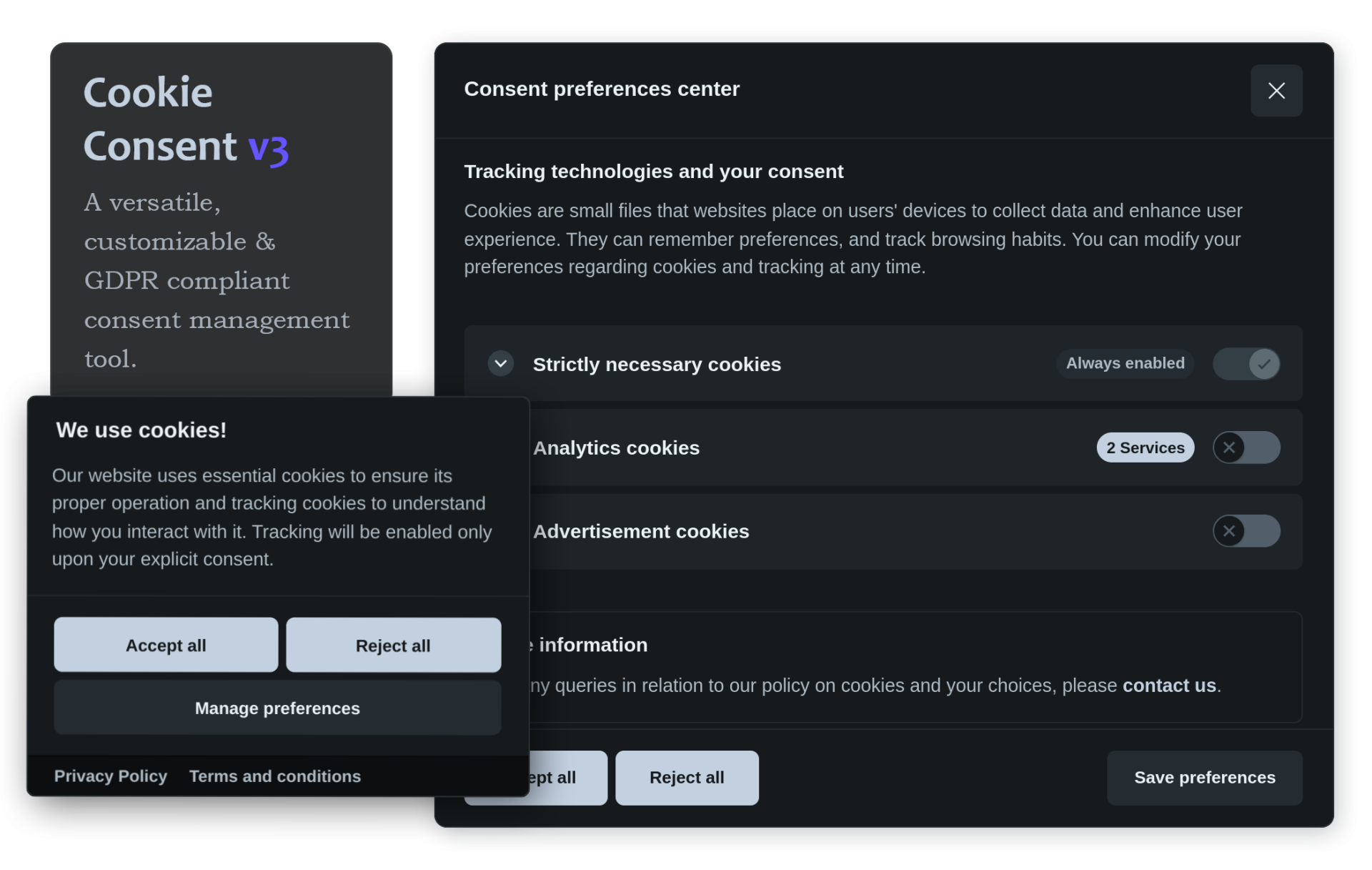
Task: Click the contact us link
Action: (1168, 684)
